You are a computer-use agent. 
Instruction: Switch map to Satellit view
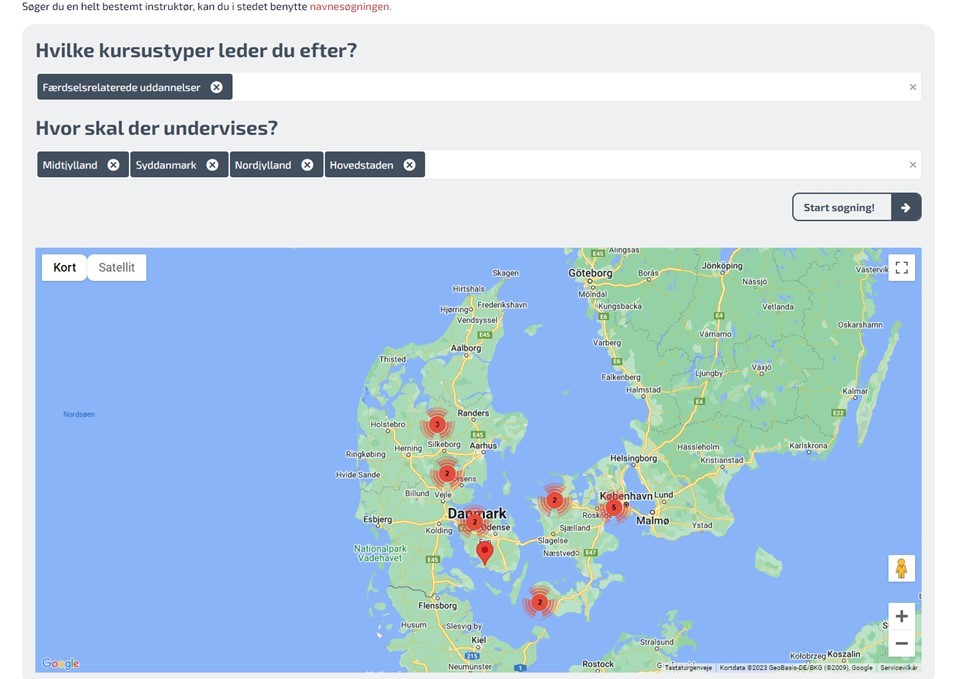click(116, 268)
